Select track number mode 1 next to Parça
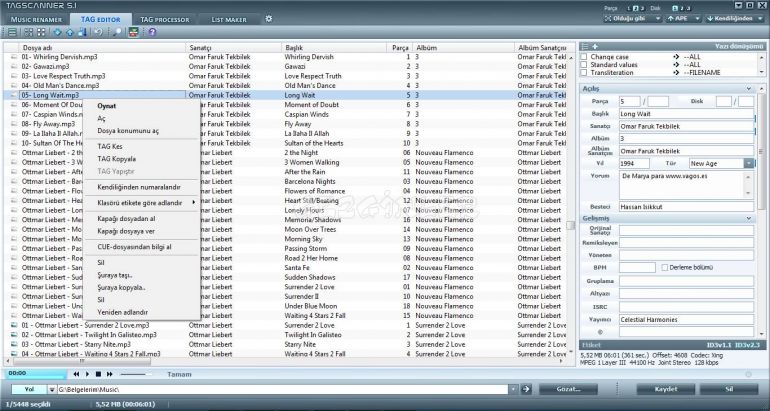 coord(629,8)
